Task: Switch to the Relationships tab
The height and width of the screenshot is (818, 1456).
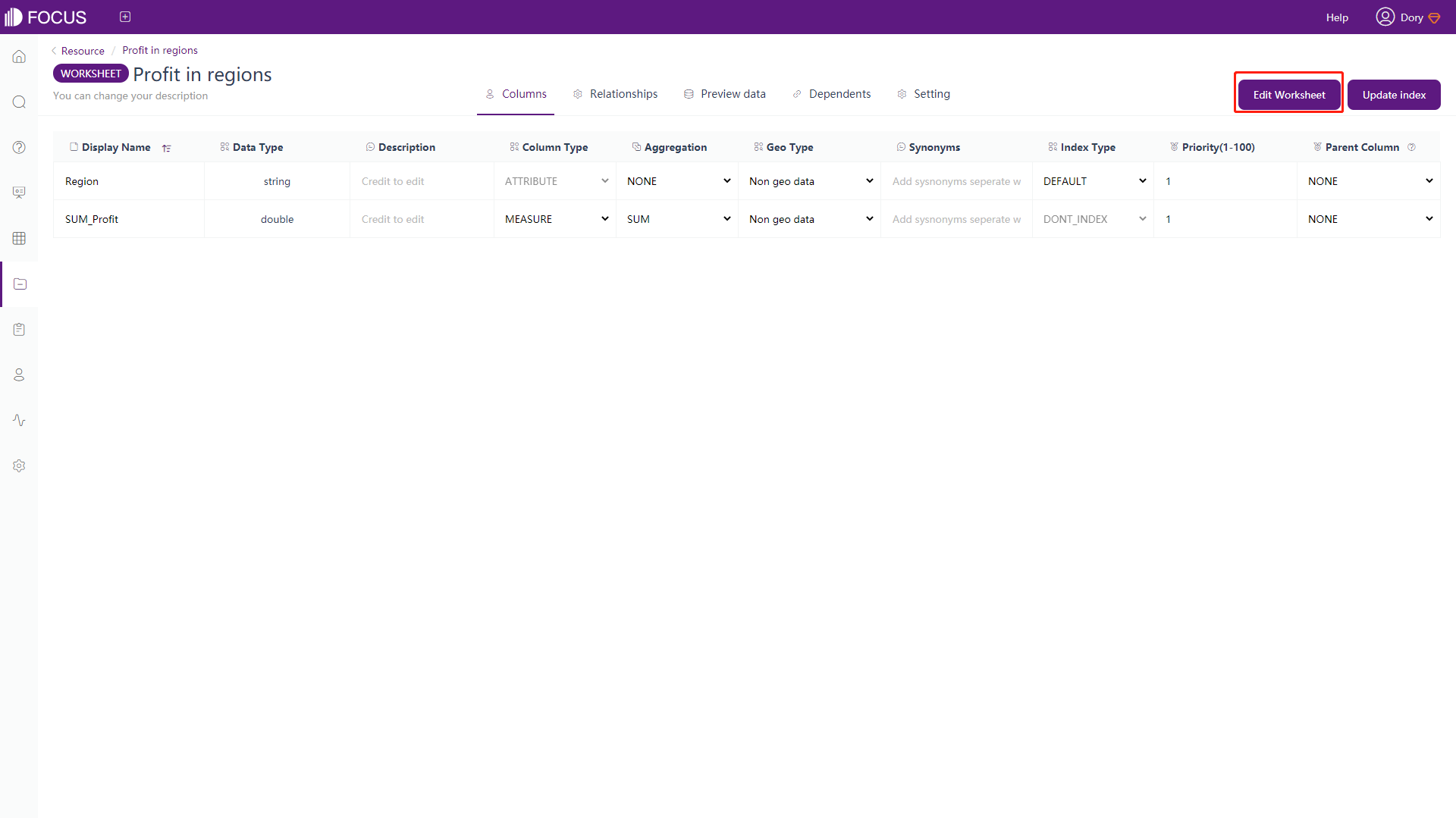Action: coord(615,94)
